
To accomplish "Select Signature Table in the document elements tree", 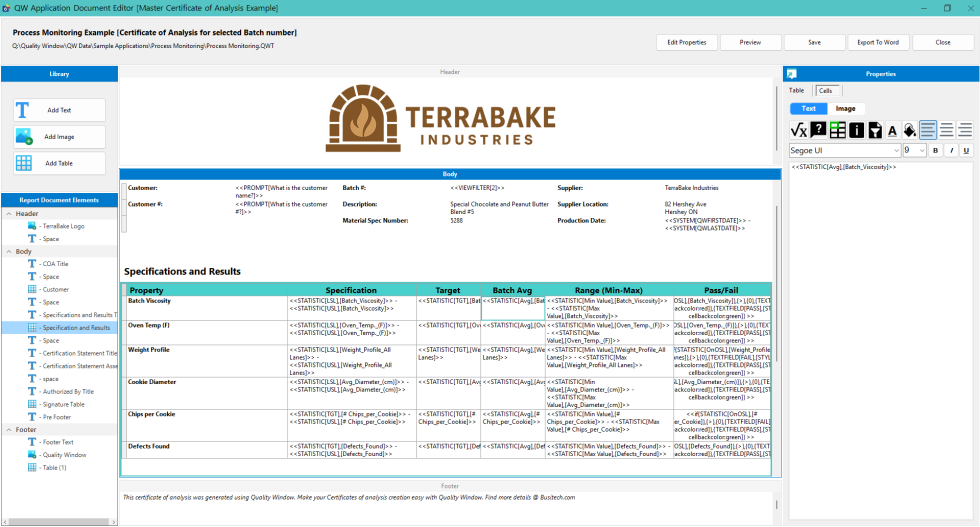I will click(x=63, y=404).
